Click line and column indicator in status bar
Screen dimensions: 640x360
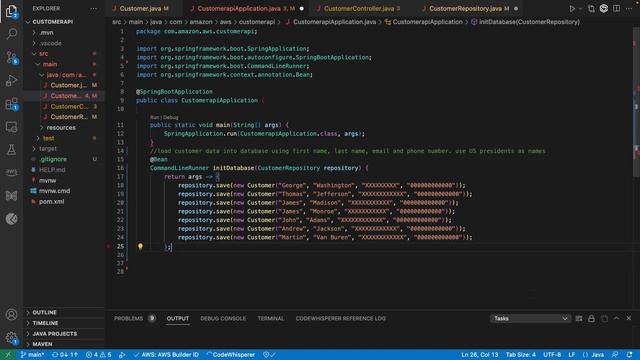[x=480, y=355]
